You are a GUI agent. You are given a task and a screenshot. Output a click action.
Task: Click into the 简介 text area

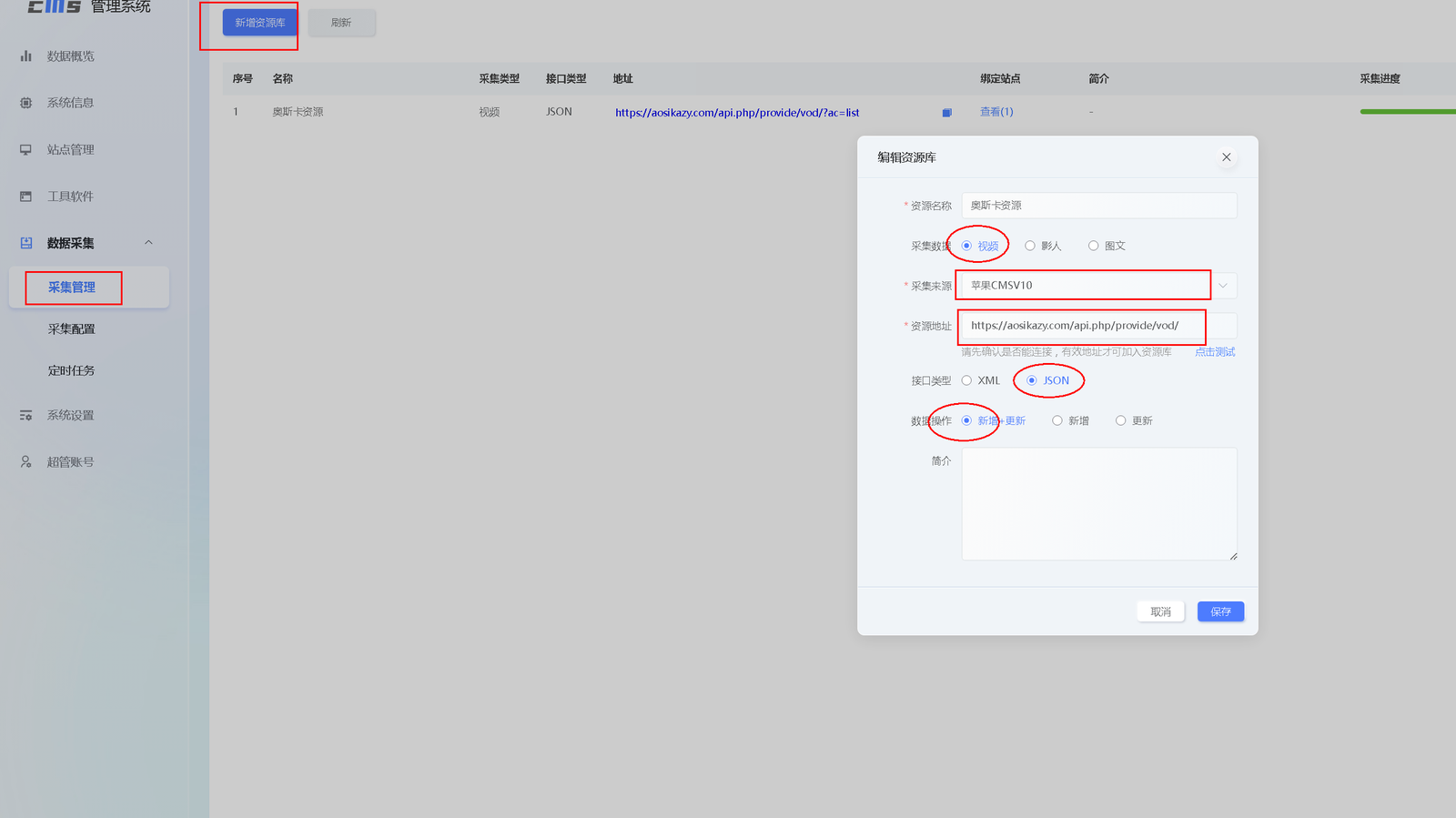(1099, 504)
